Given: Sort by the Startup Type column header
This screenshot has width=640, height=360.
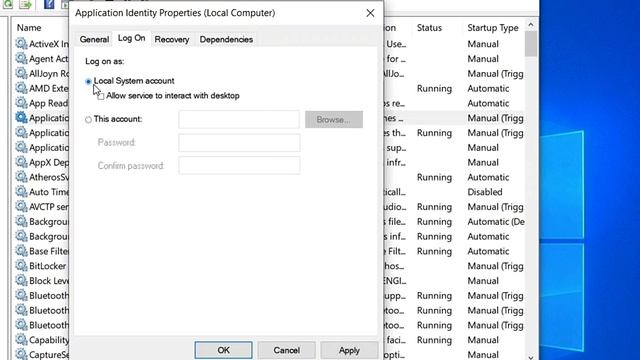Looking at the screenshot, I should pyautogui.click(x=493, y=28).
